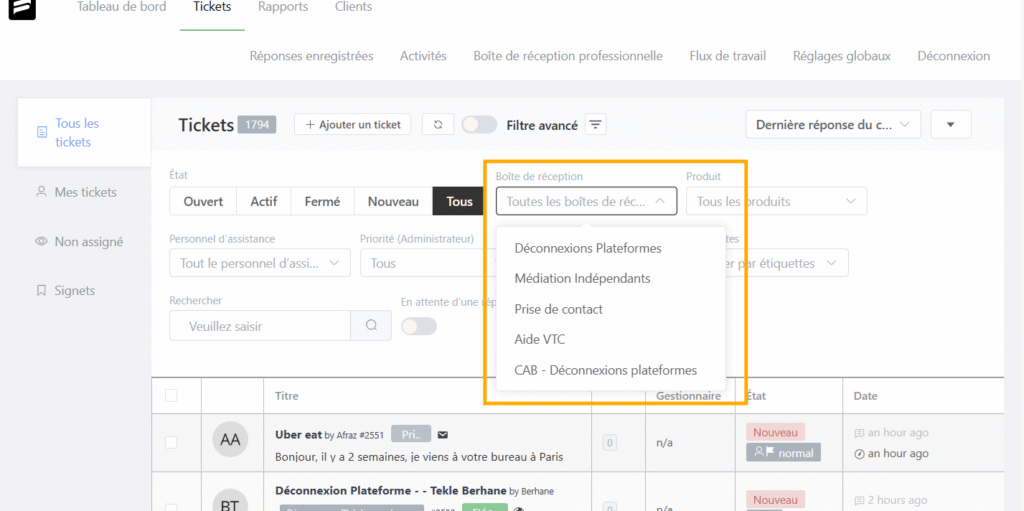Click the Veuillez saisir search field
This screenshot has height=511, width=1024.
260,326
